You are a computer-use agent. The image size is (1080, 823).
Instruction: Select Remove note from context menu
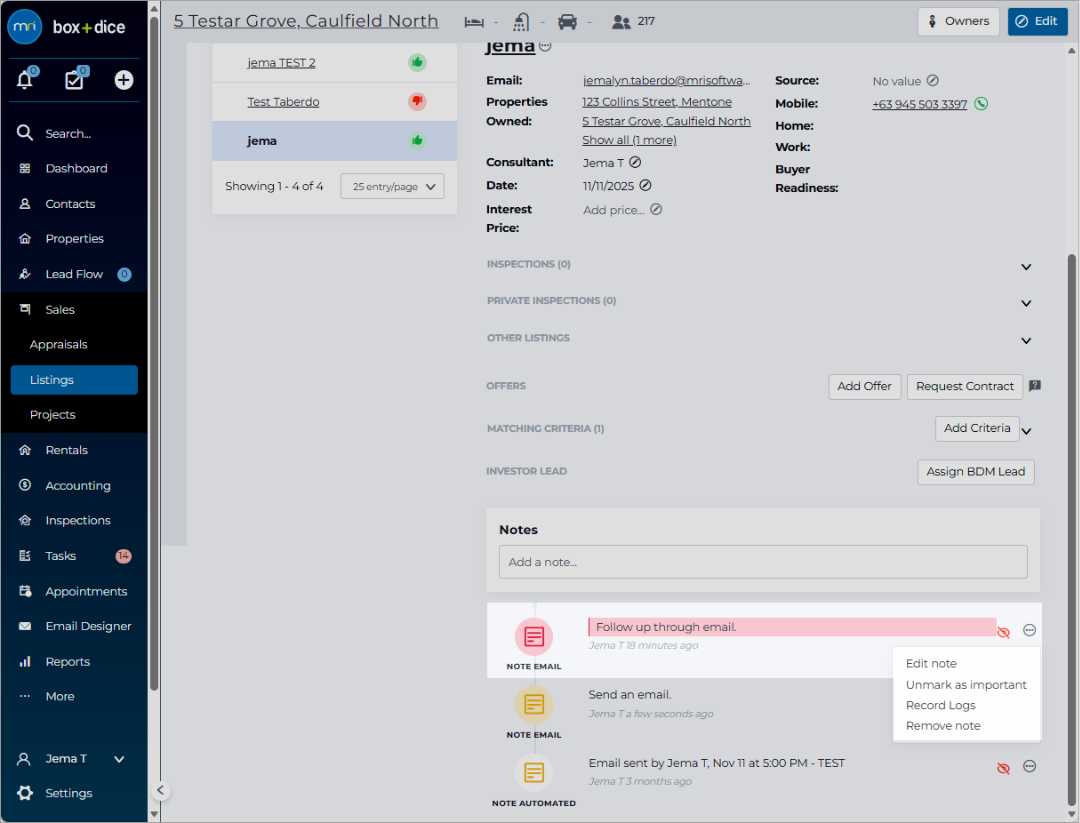click(943, 726)
